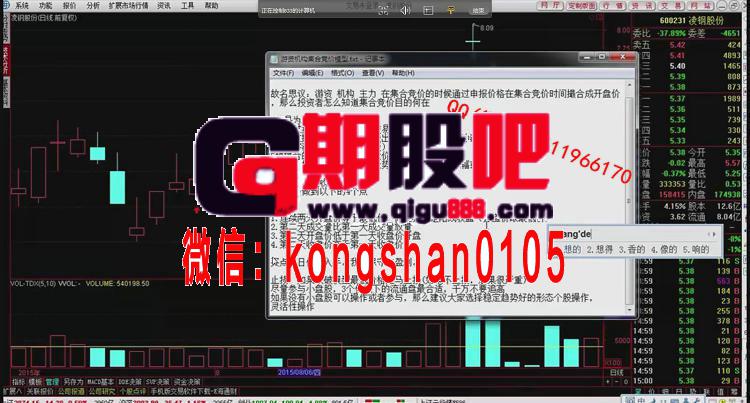The height and width of the screenshot is (403, 750).
Task: Click the 凌钢股份(日线 前复权) chart title
Action: (x=44, y=18)
